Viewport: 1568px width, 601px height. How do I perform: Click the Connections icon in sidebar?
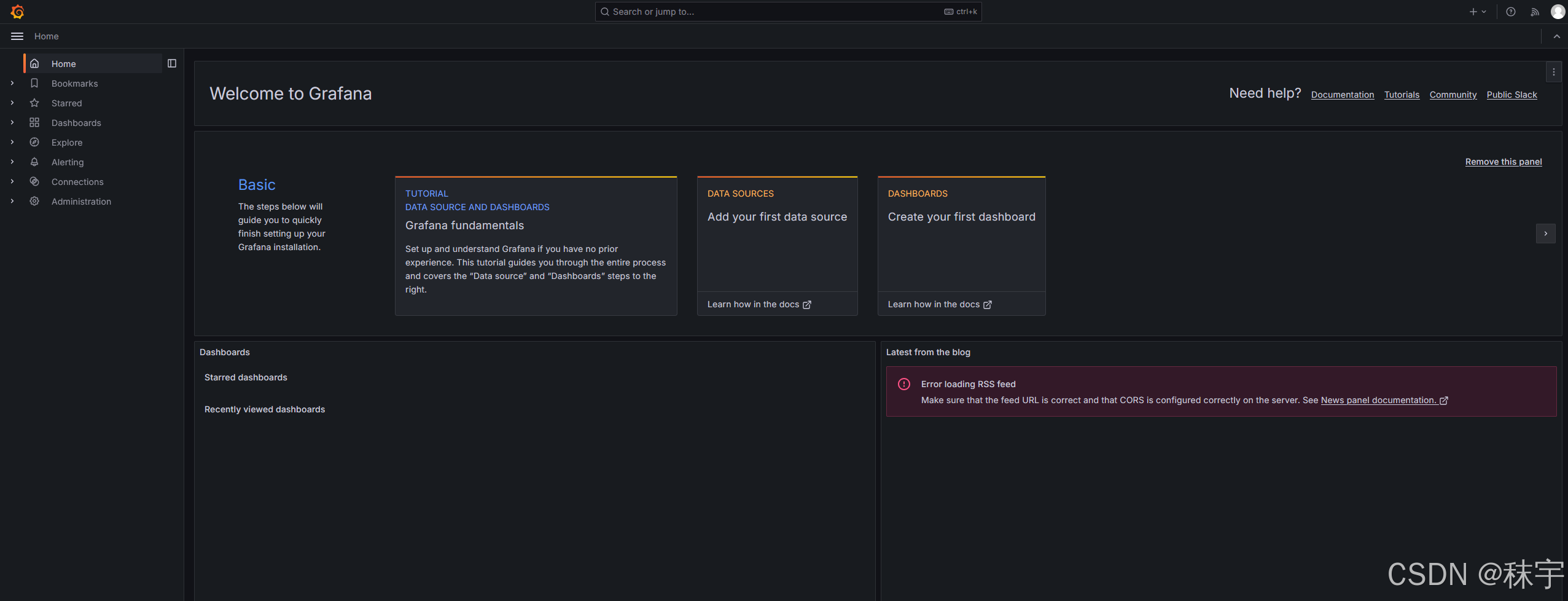coord(34,181)
